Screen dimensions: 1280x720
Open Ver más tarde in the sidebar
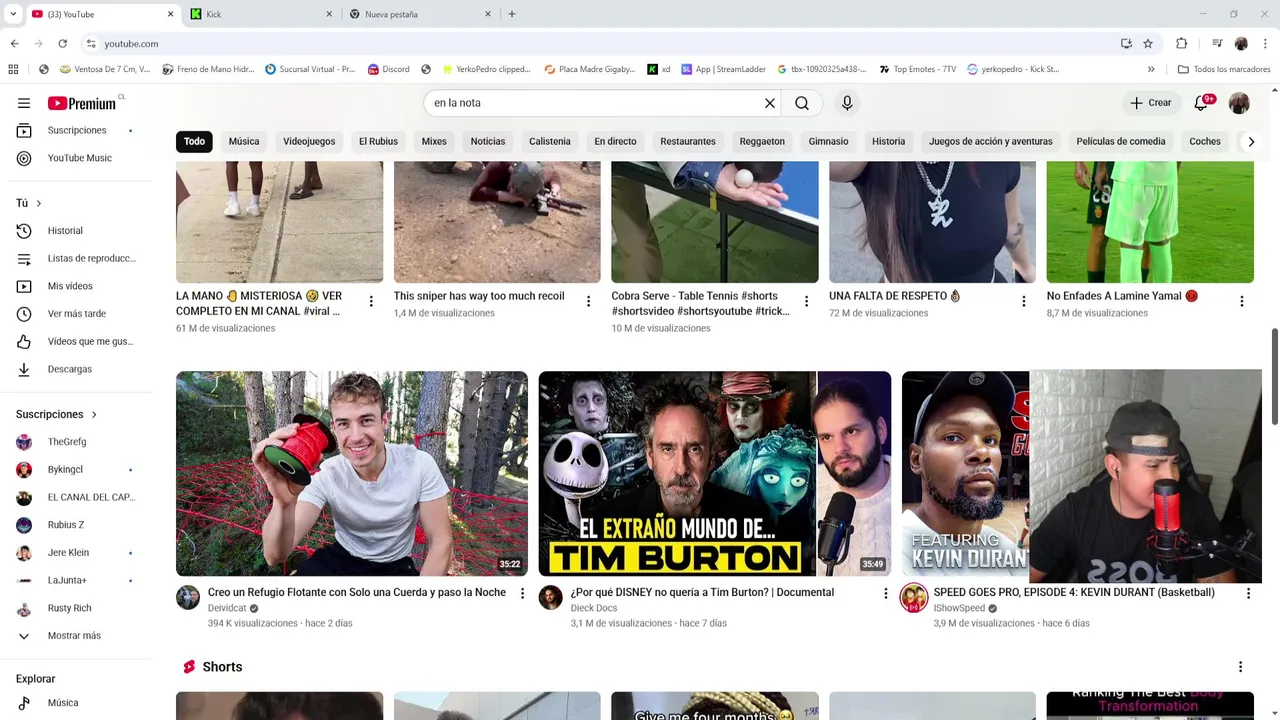coord(76,314)
